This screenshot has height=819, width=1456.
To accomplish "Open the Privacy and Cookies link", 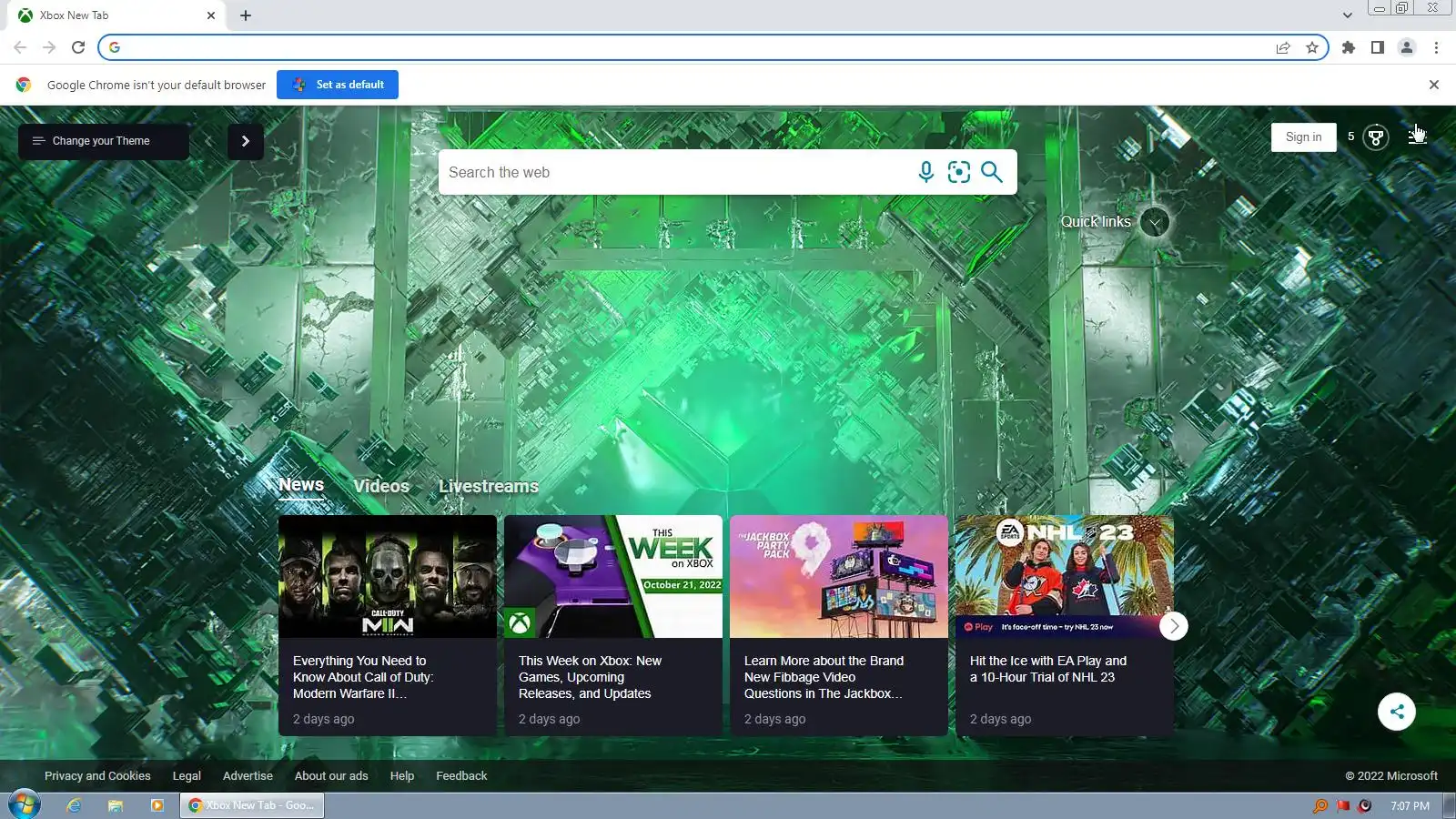I will tap(97, 776).
